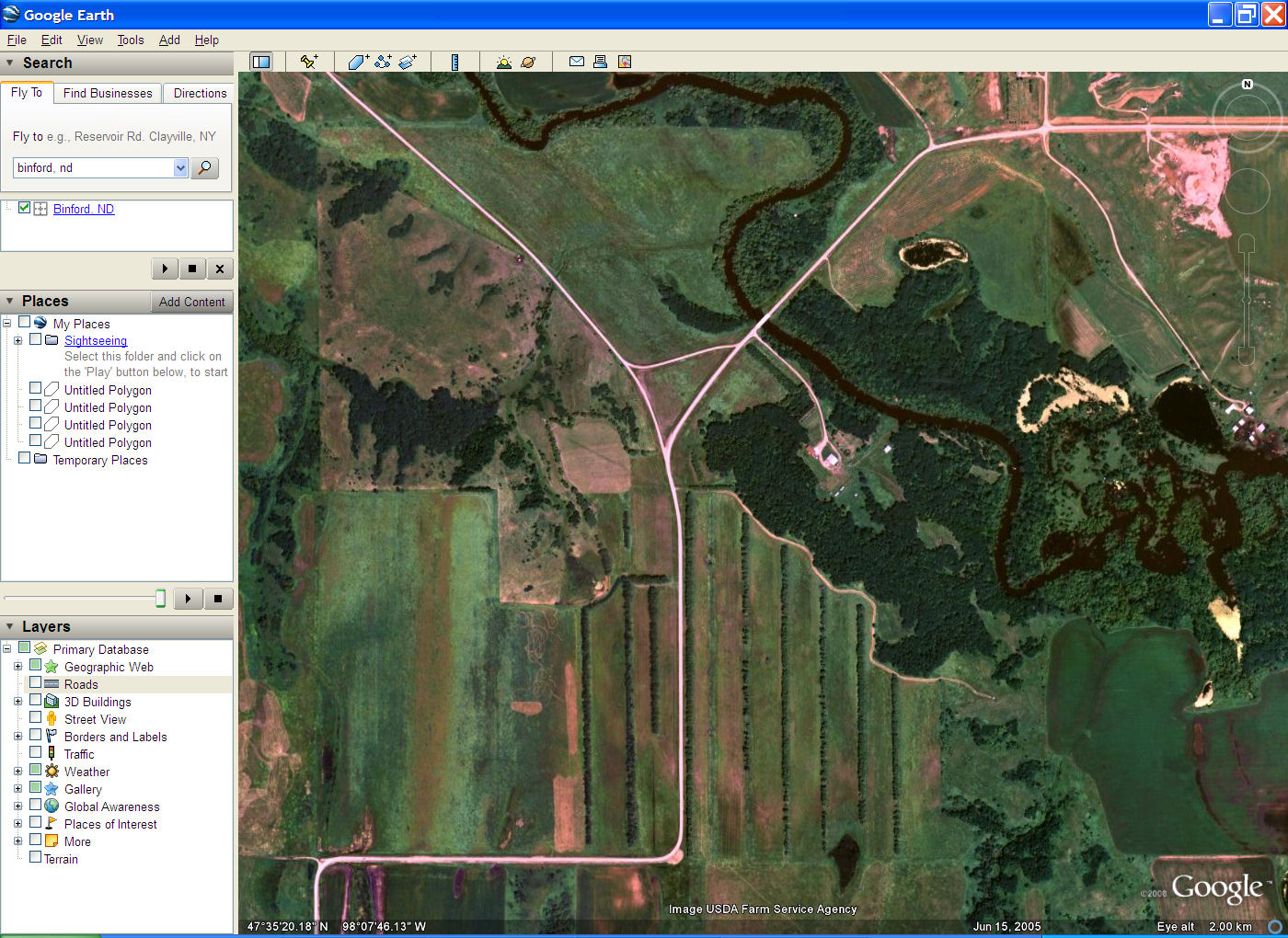Click the Street View person icon

tap(52, 718)
